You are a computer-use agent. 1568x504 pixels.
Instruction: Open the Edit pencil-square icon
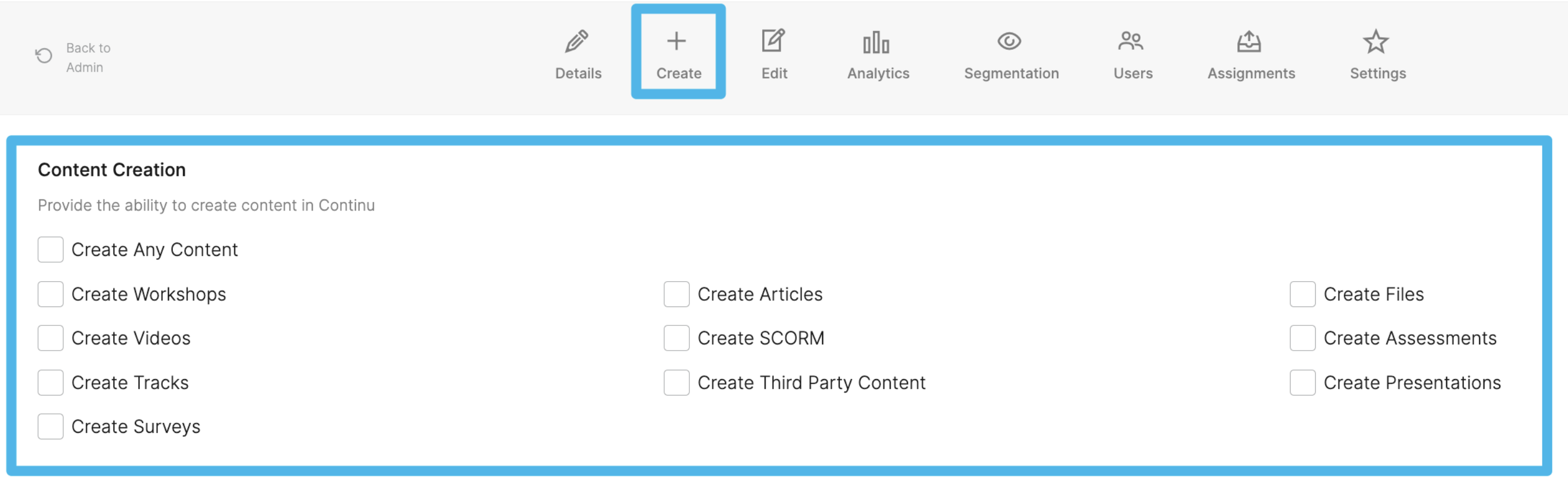(773, 41)
